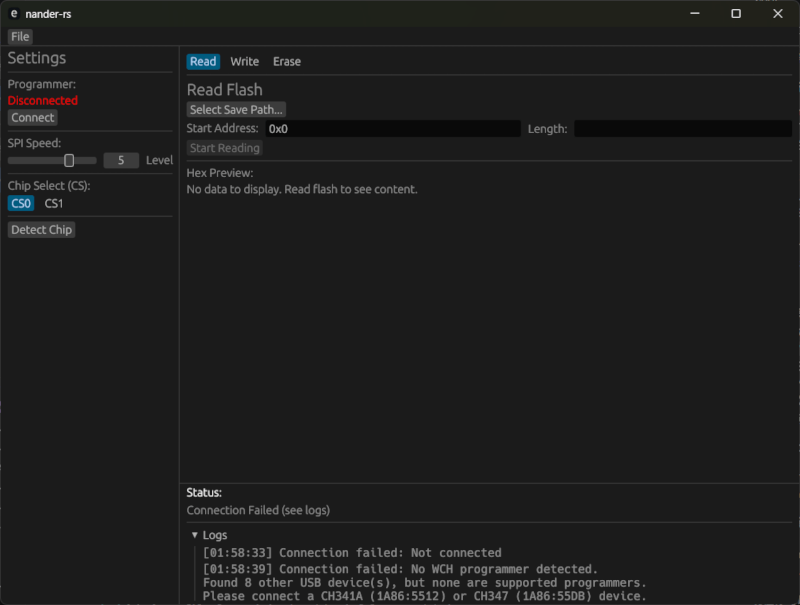Viewport: 800px width, 605px height.
Task: Click Detect Chip to identify the flash chip
Action: 41,229
